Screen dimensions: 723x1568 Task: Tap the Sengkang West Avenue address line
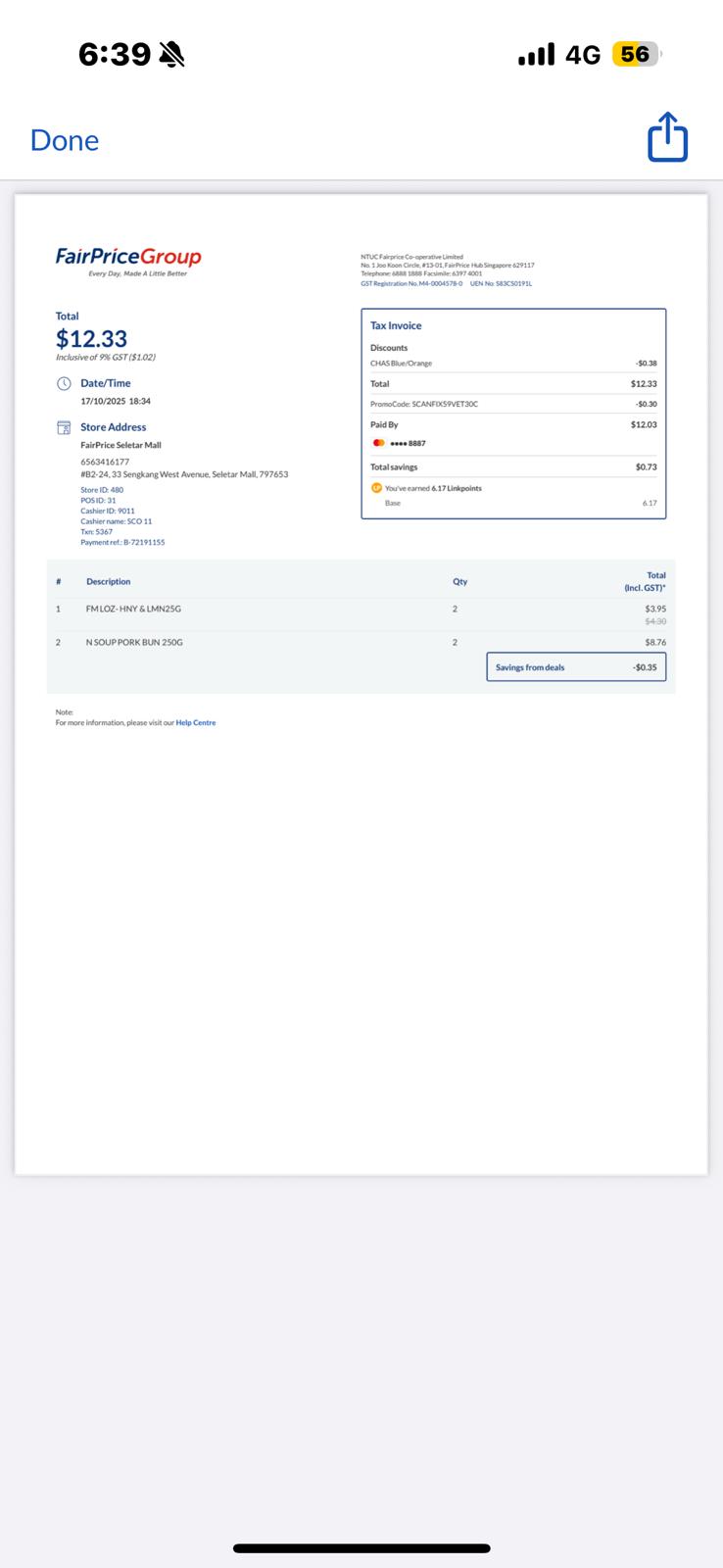tap(184, 474)
